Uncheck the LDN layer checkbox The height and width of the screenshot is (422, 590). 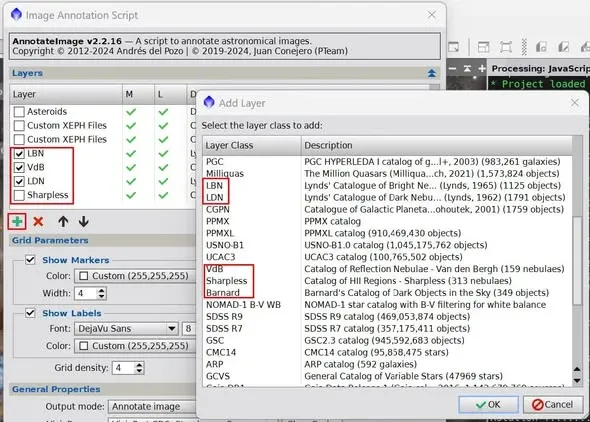coord(19,181)
